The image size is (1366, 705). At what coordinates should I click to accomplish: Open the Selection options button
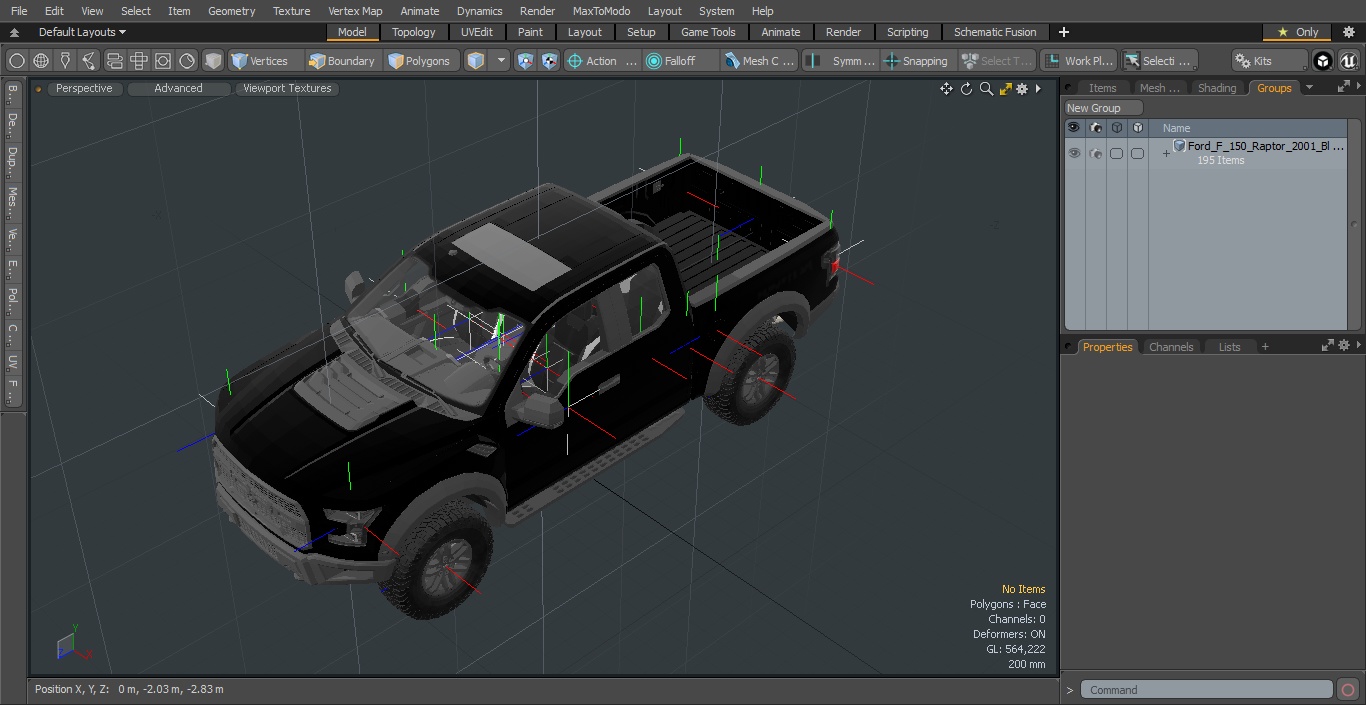click(x=1158, y=61)
